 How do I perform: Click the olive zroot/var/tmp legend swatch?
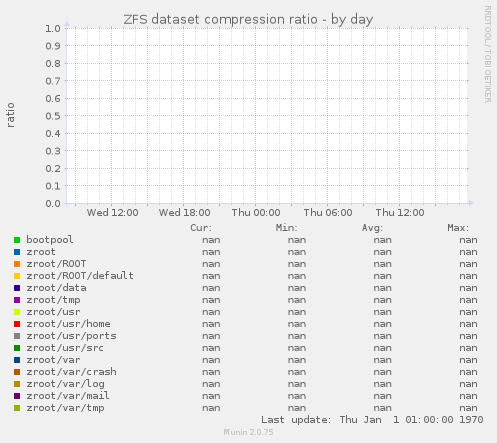tap(17, 408)
